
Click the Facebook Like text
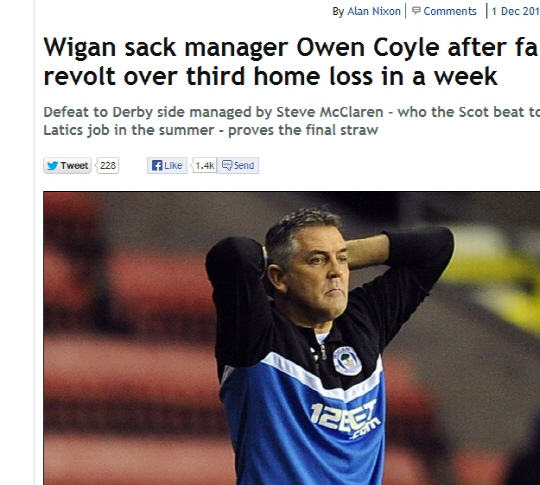coord(173,166)
